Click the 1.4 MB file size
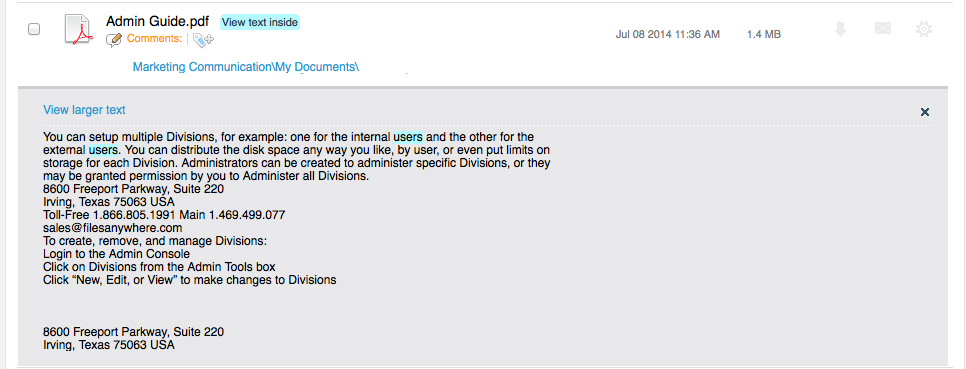Viewport: 966px width, 369px height. pyautogui.click(x=764, y=34)
